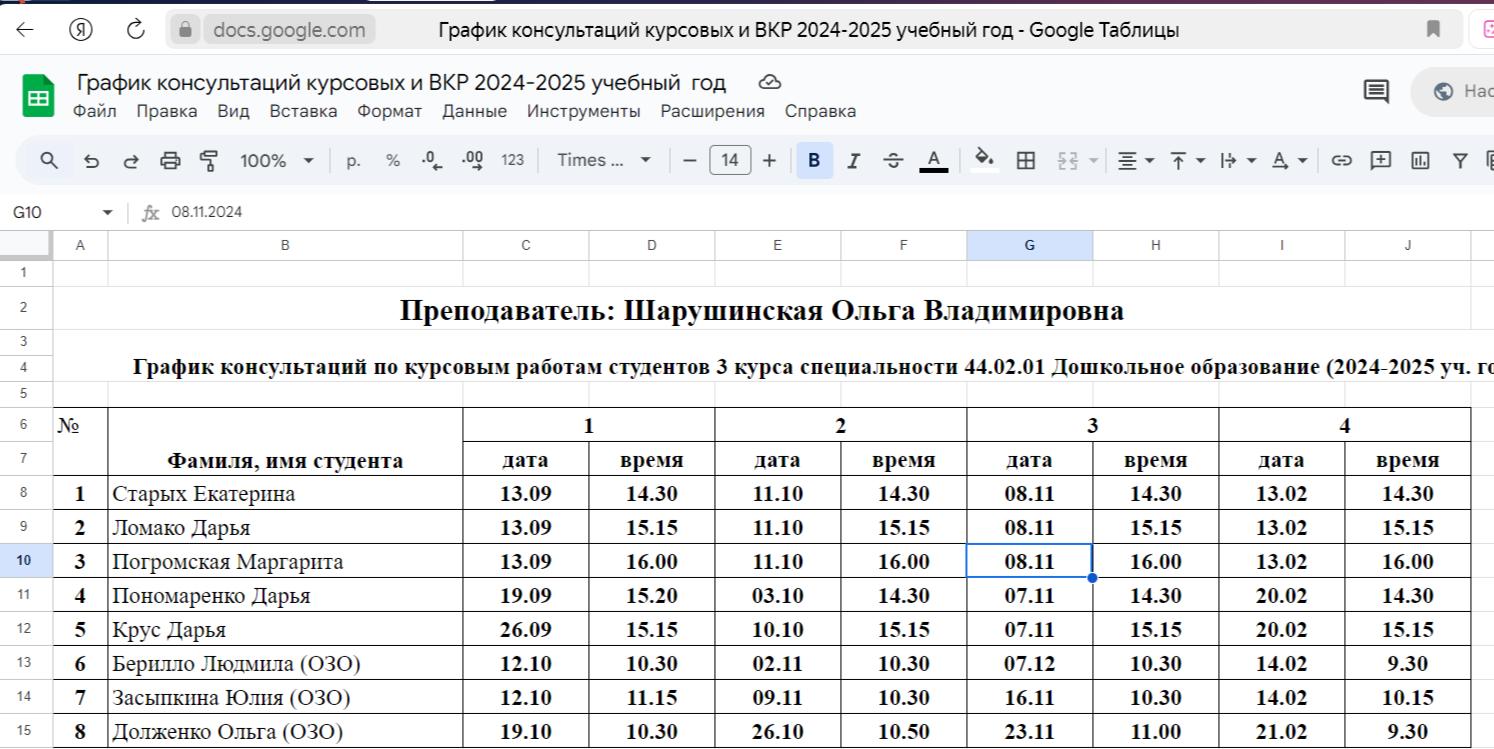1494x749 pixels.
Task: Click the insert link icon
Action: [1342, 160]
